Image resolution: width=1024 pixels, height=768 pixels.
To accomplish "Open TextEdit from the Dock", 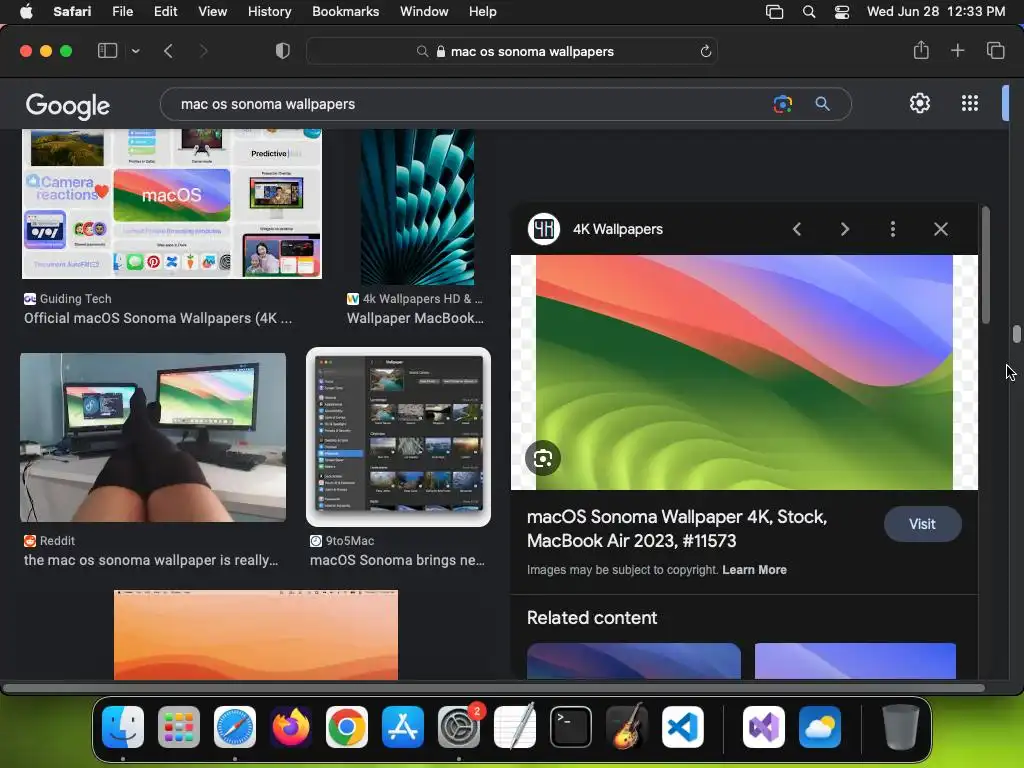I will tap(515, 727).
